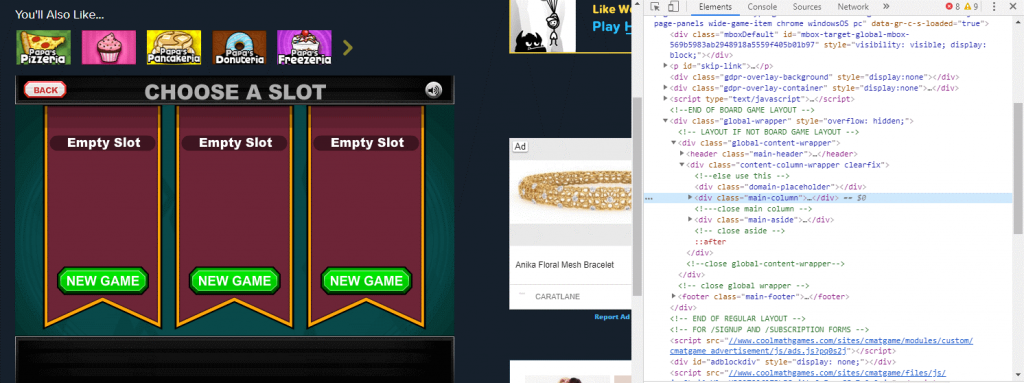This screenshot has width=1024, height=383.
Task: Open the DevTools three-dot menu
Action: 994,7
